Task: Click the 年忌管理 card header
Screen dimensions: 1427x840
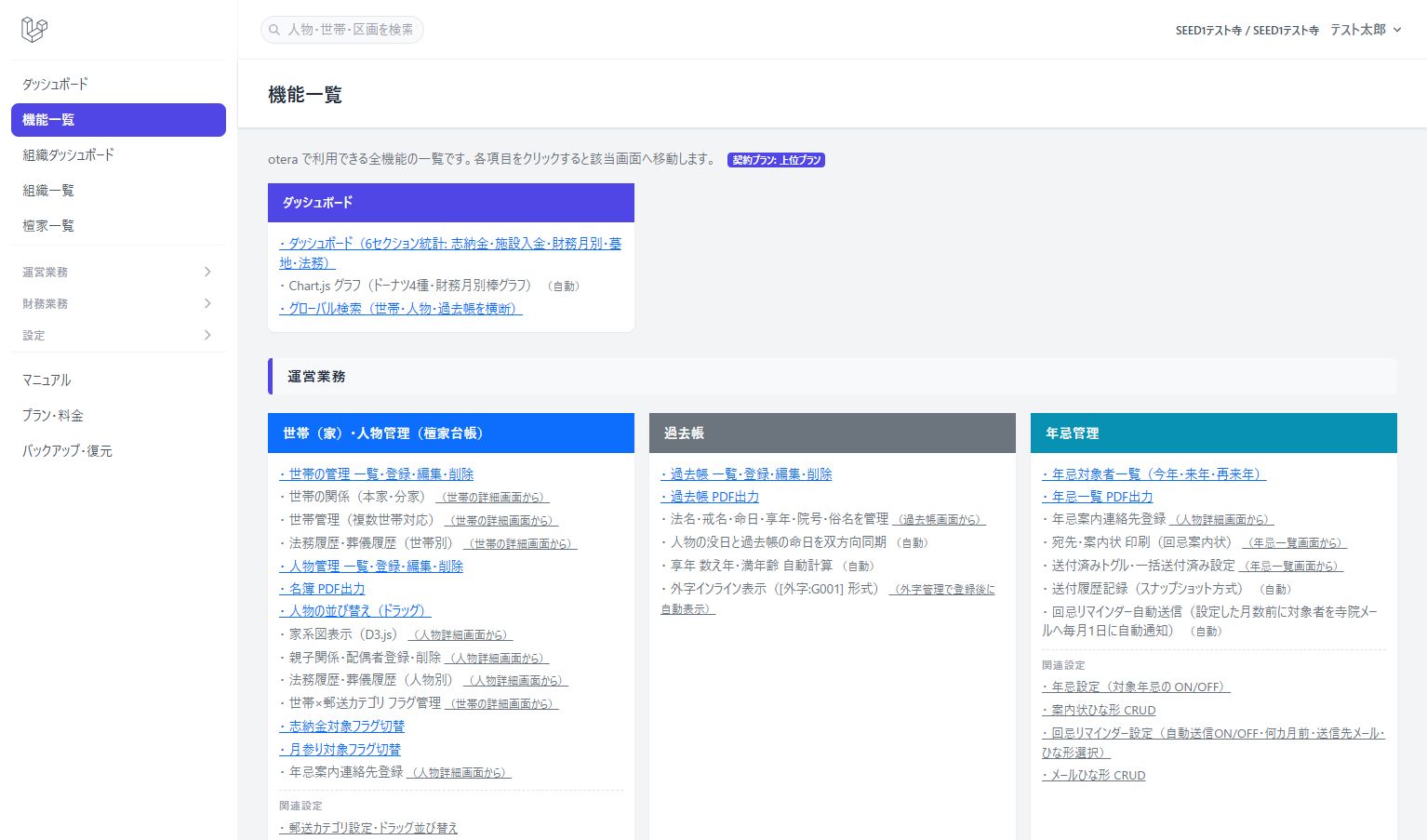Action: click(x=1214, y=433)
